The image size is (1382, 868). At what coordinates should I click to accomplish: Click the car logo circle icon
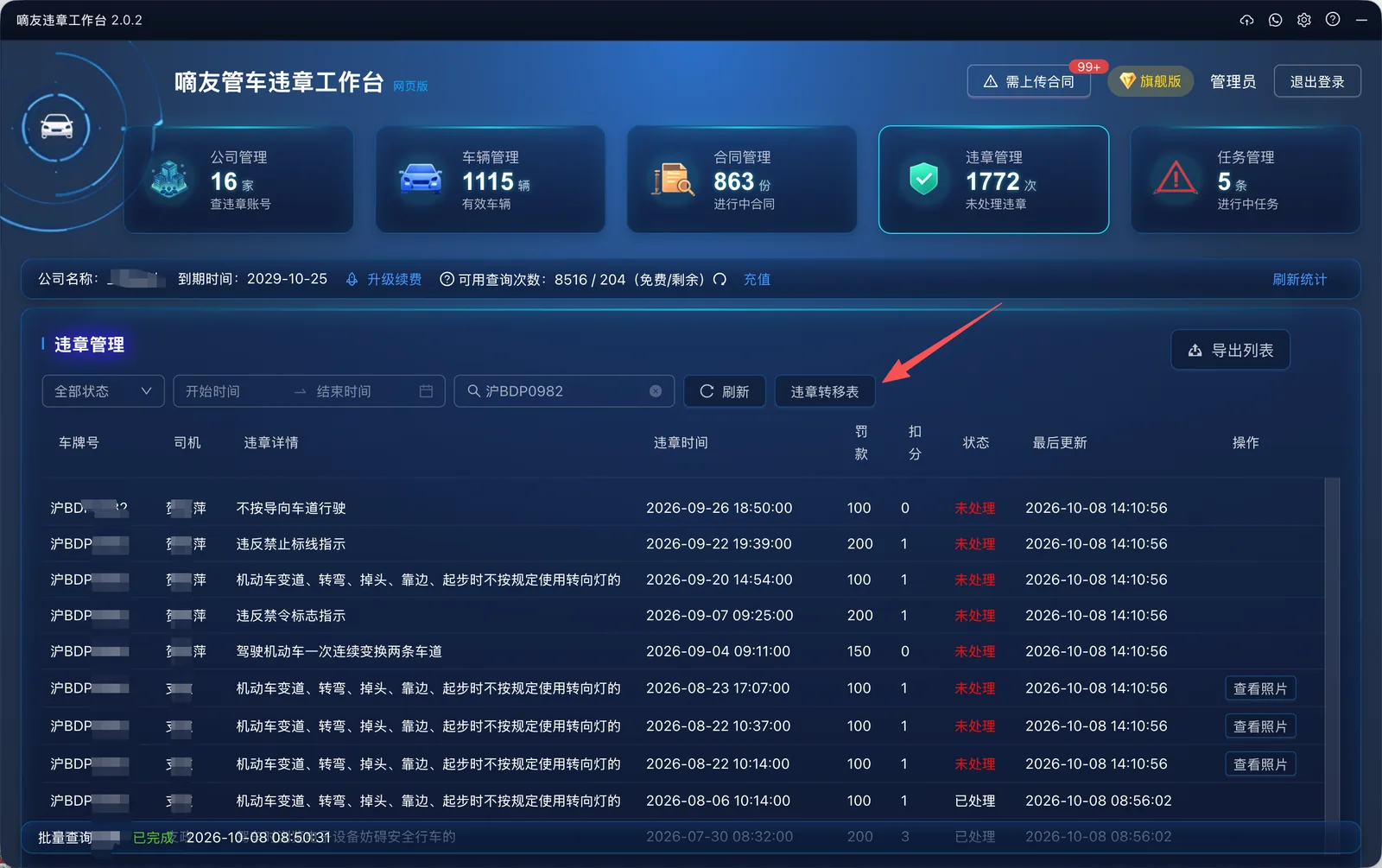(57, 128)
